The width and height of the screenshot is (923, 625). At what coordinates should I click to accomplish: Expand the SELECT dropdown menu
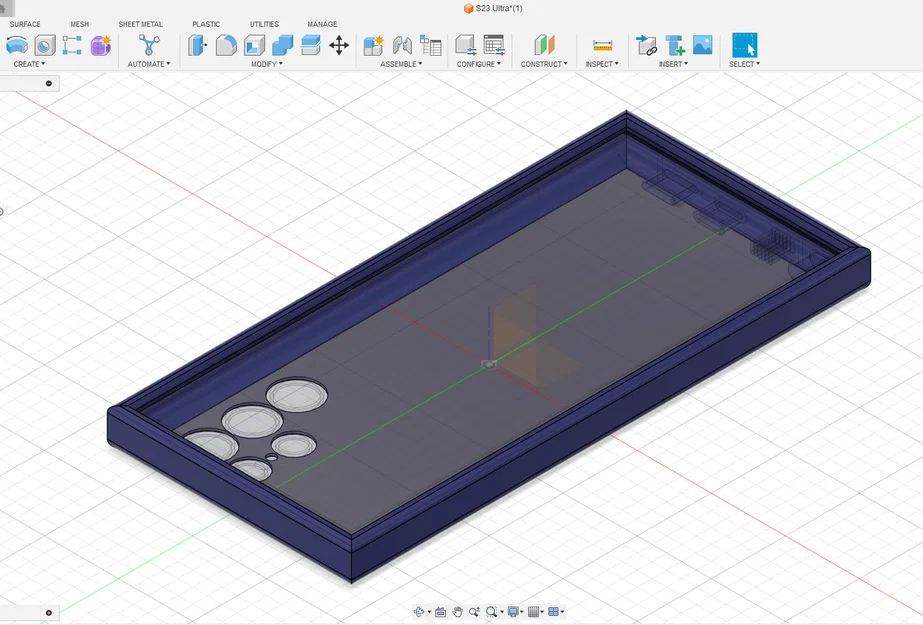pos(744,64)
